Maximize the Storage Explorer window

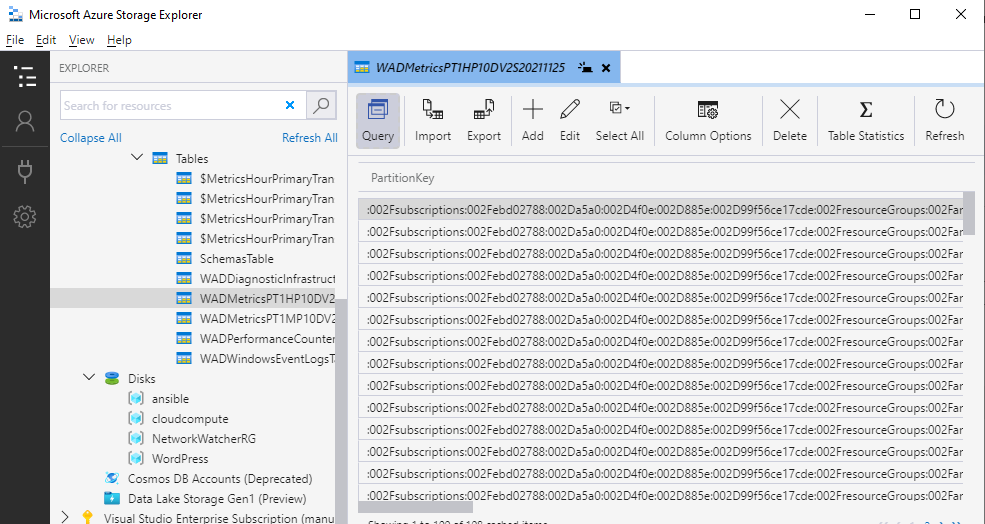(x=915, y=14)
